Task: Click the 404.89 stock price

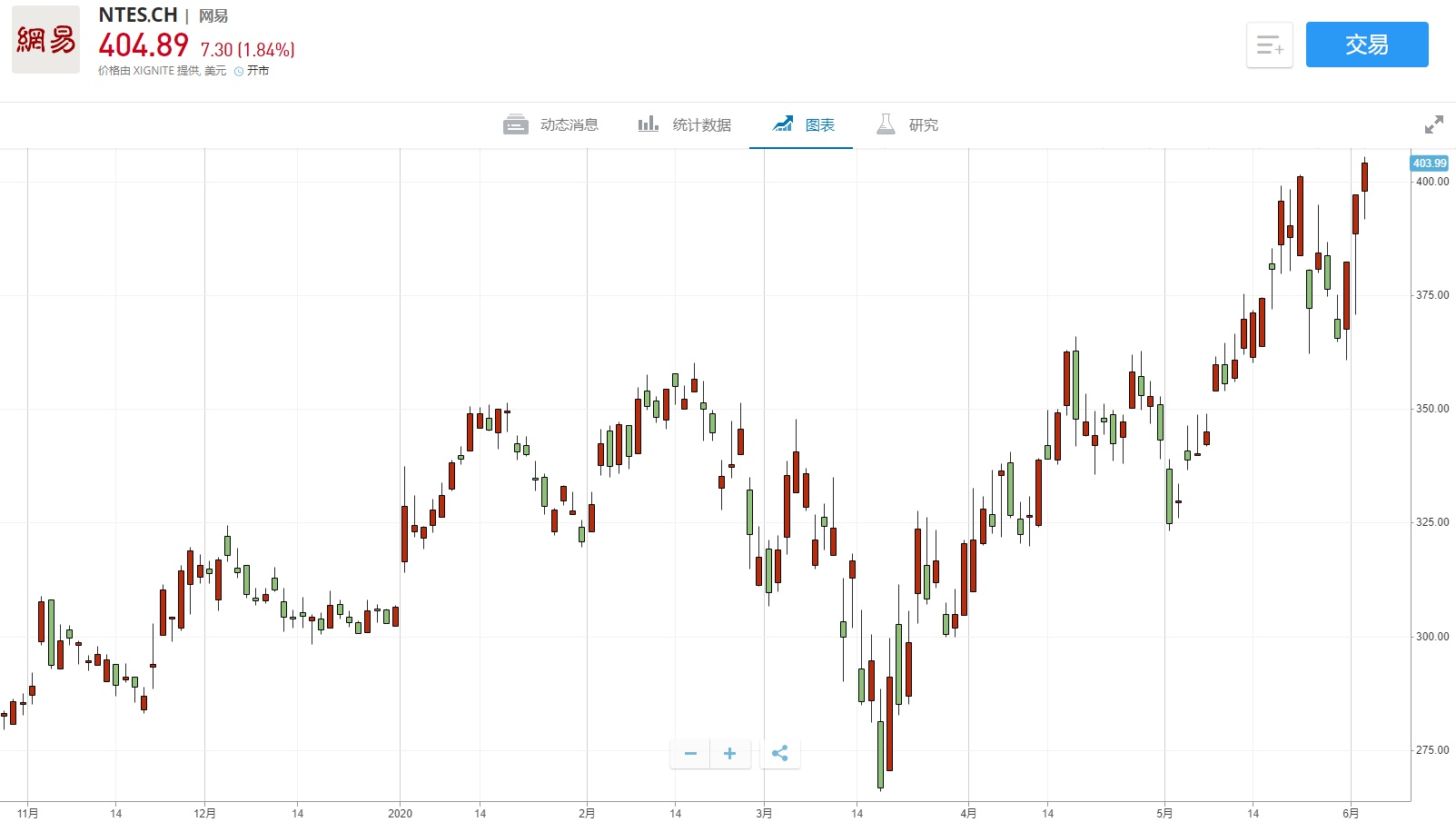Action: [x=144, y=45]
